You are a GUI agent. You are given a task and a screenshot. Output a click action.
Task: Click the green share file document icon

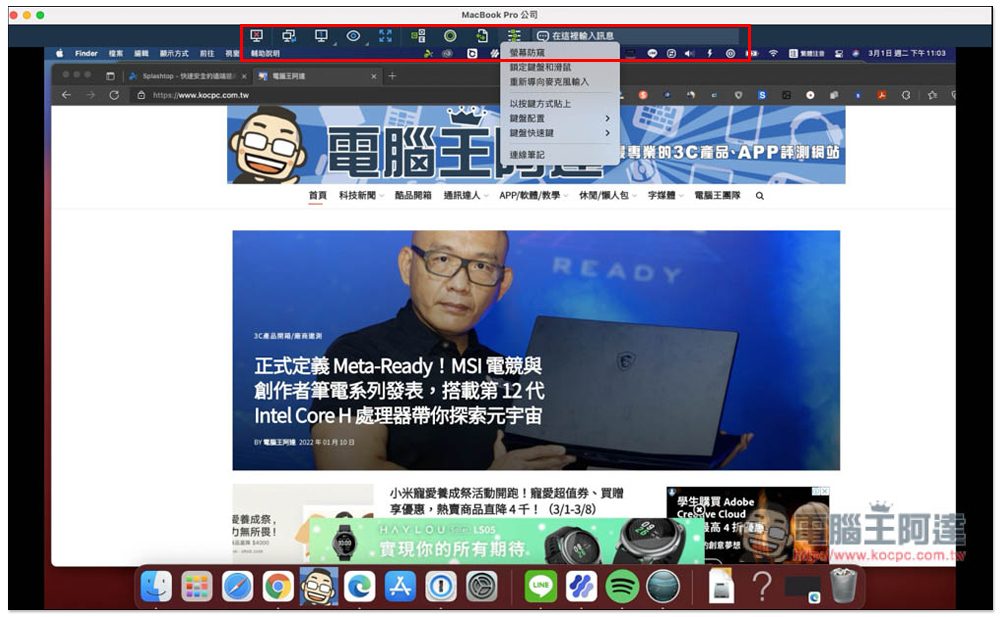click(x=482, y=36)
